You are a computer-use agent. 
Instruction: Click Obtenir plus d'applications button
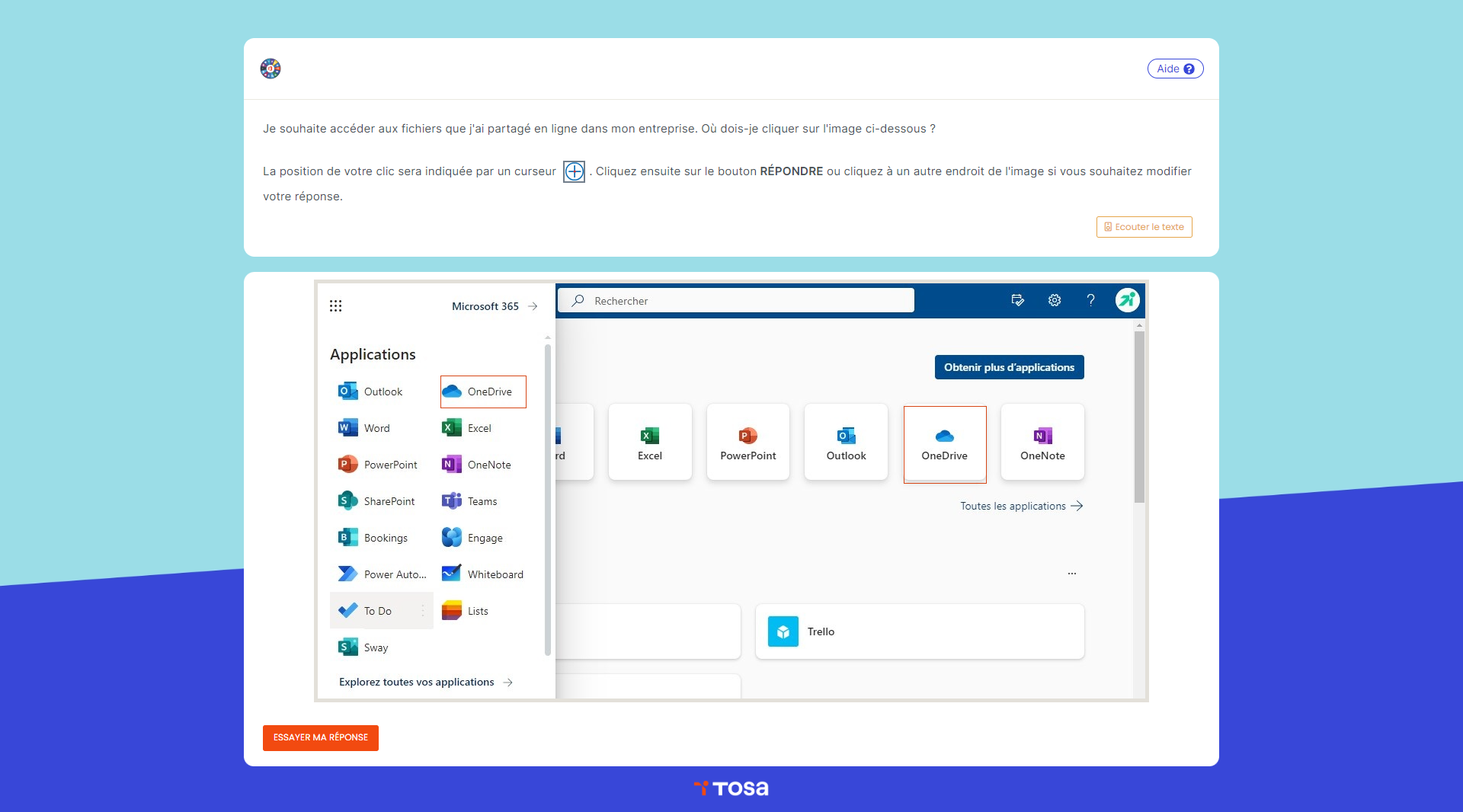(1009, 367)
